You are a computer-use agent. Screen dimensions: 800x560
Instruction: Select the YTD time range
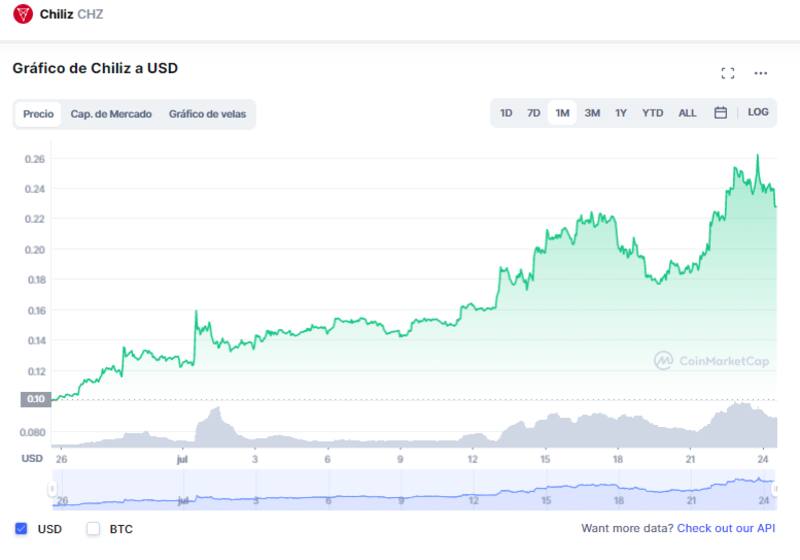(x=652, y=113)
